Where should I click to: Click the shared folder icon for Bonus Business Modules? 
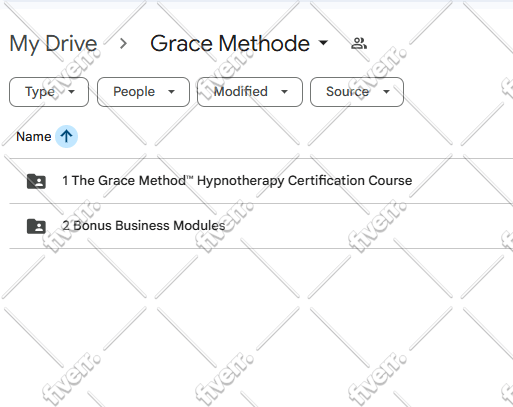point(36,226)
